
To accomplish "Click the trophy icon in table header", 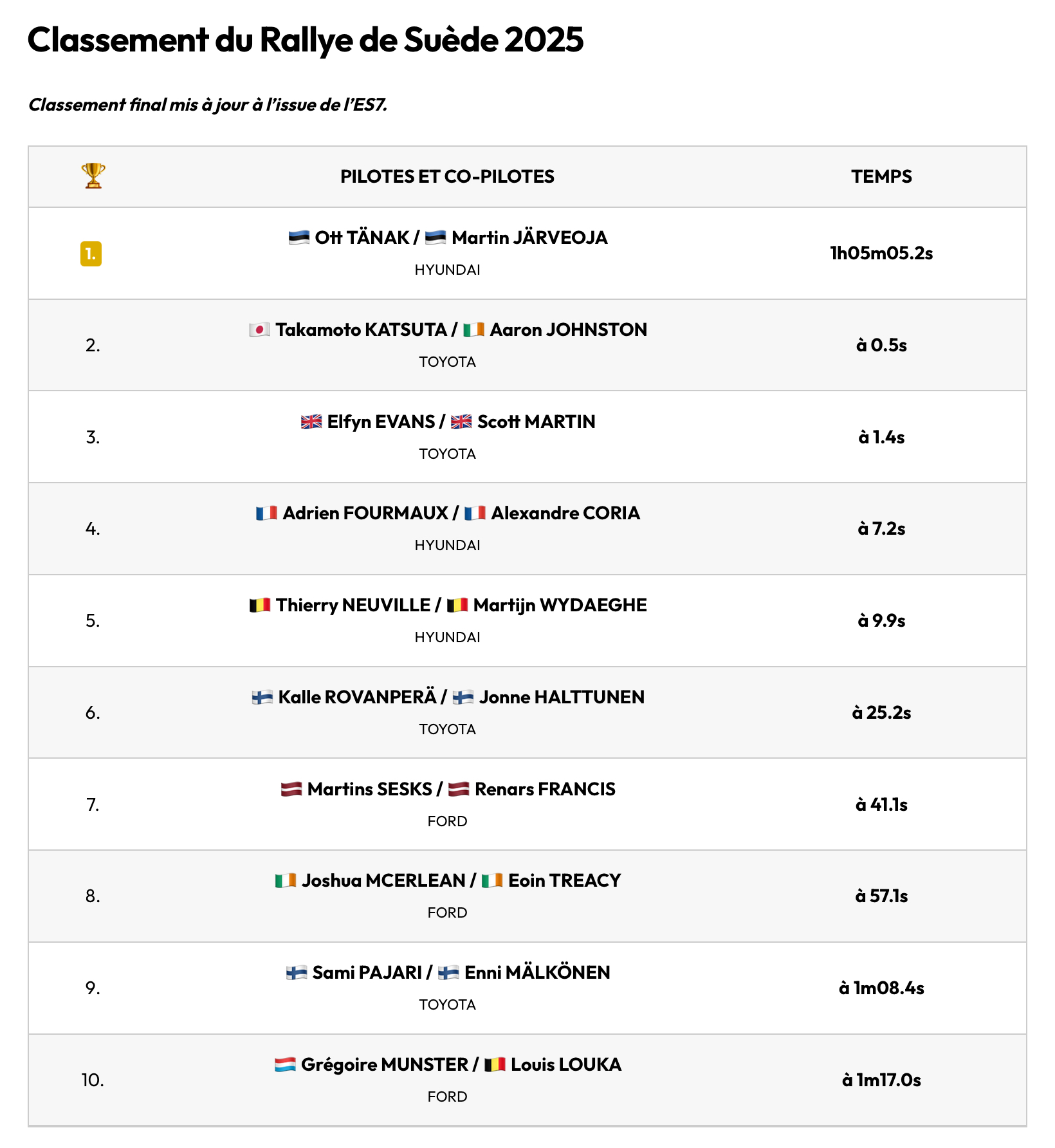I will pos(93,176).
